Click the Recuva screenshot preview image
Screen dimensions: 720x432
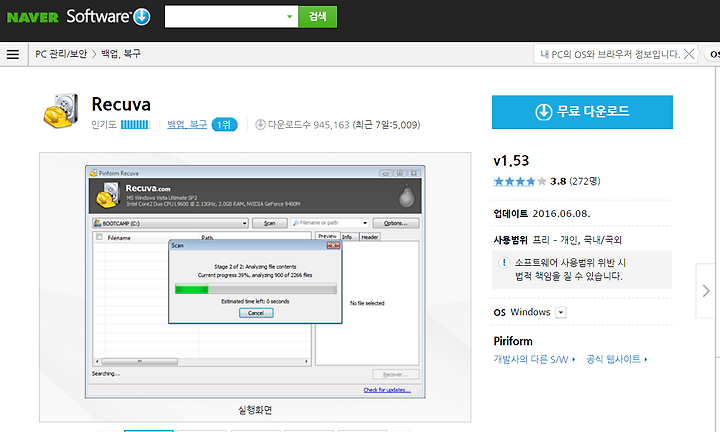(255, 282)
